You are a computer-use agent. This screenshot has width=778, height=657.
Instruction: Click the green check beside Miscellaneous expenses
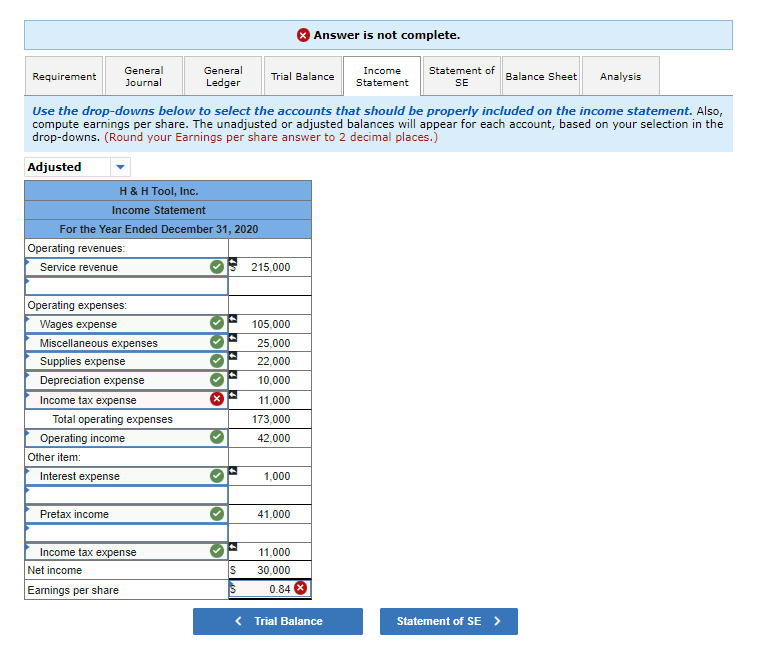pos(217,342)
